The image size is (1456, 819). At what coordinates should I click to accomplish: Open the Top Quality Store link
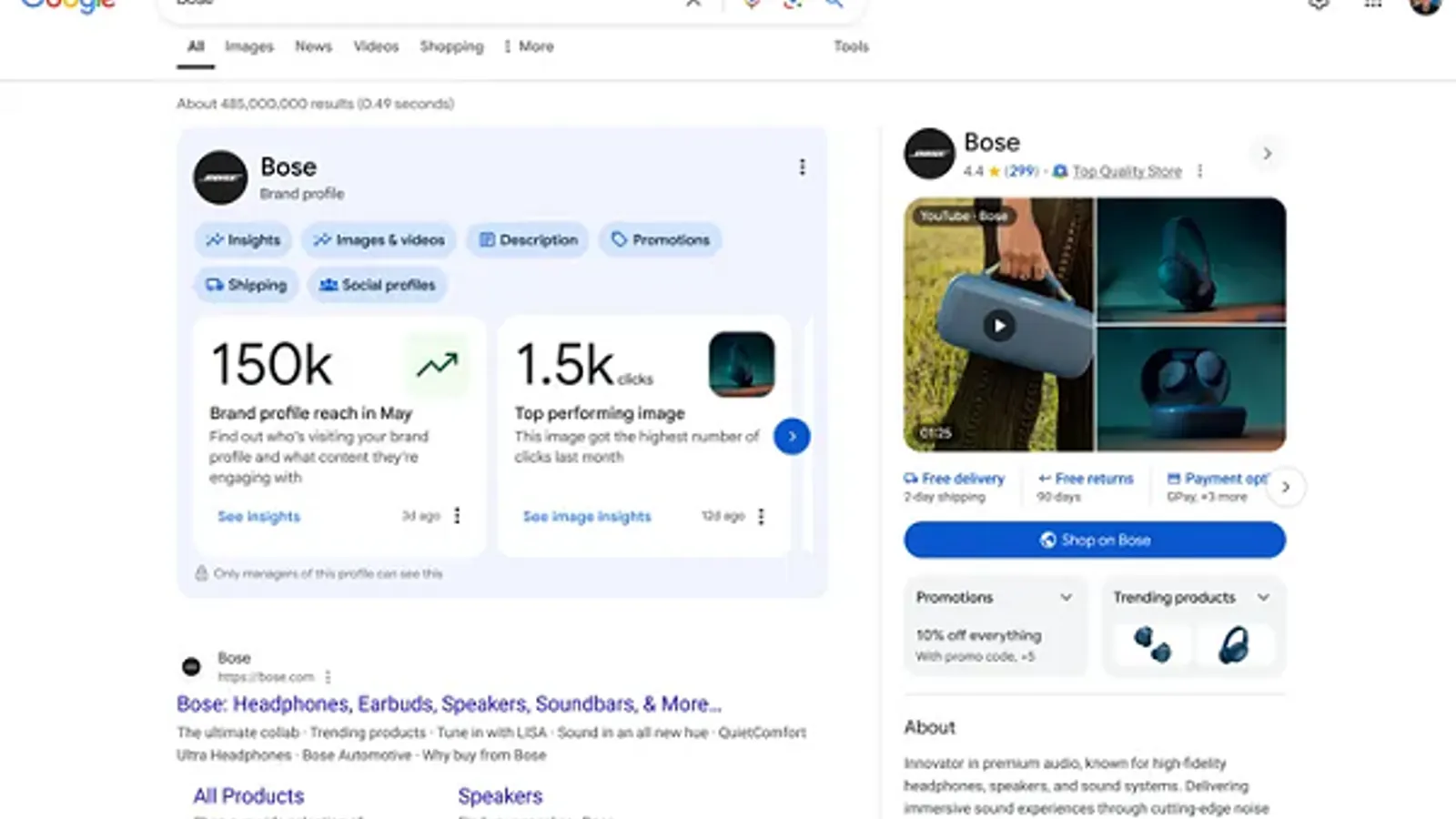point(1127,171)
